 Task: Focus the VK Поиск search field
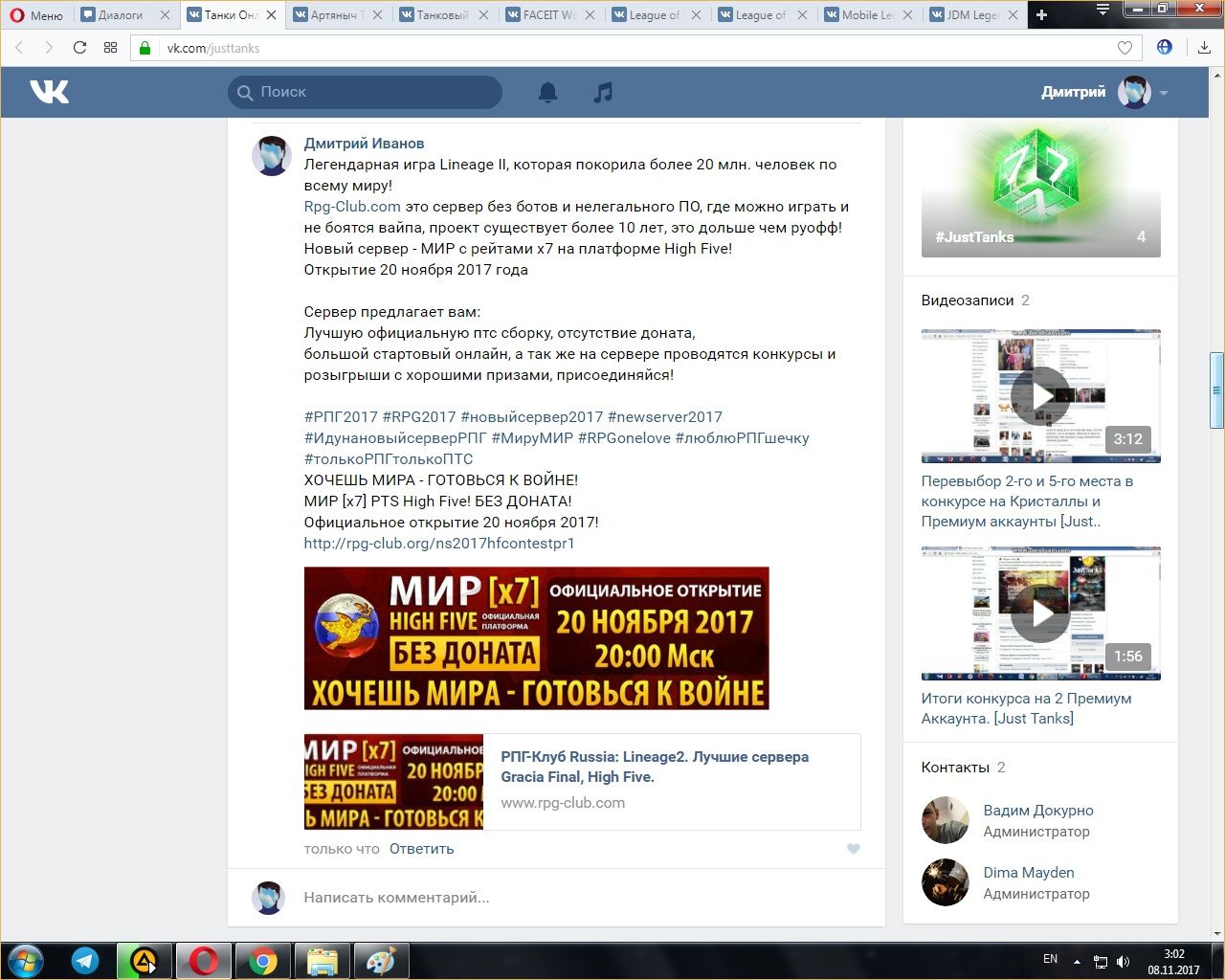click(366, 92)
